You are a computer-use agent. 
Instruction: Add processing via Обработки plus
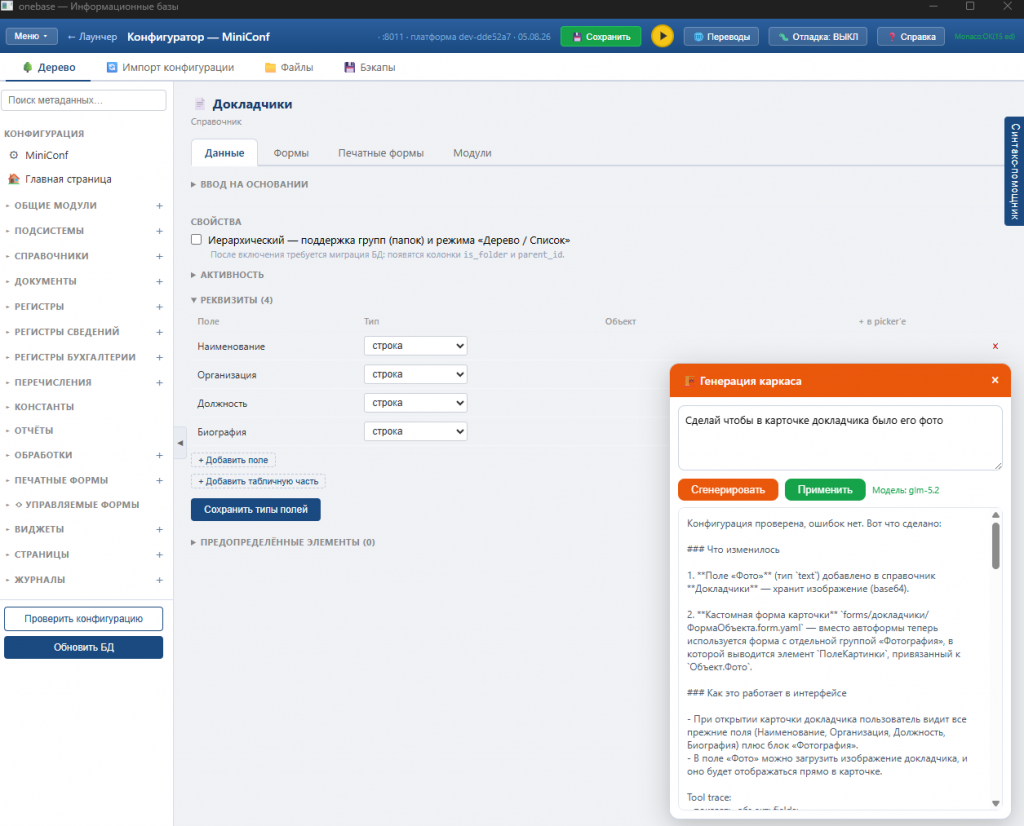tap(159, 455)
